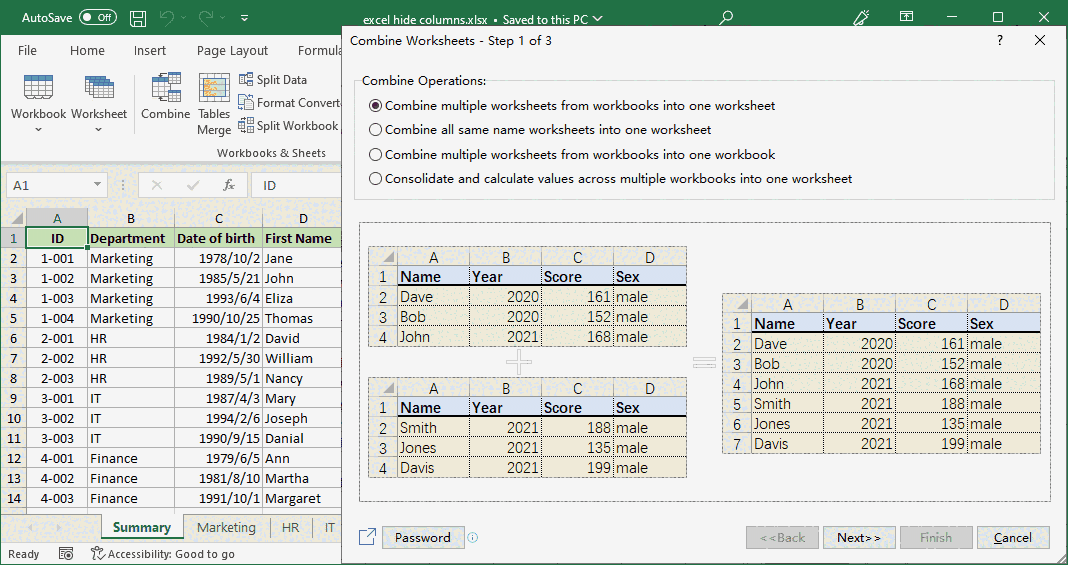
Task: Open Customize Quick Access Toolbar dropdown
Action: [x=245, y=18]
